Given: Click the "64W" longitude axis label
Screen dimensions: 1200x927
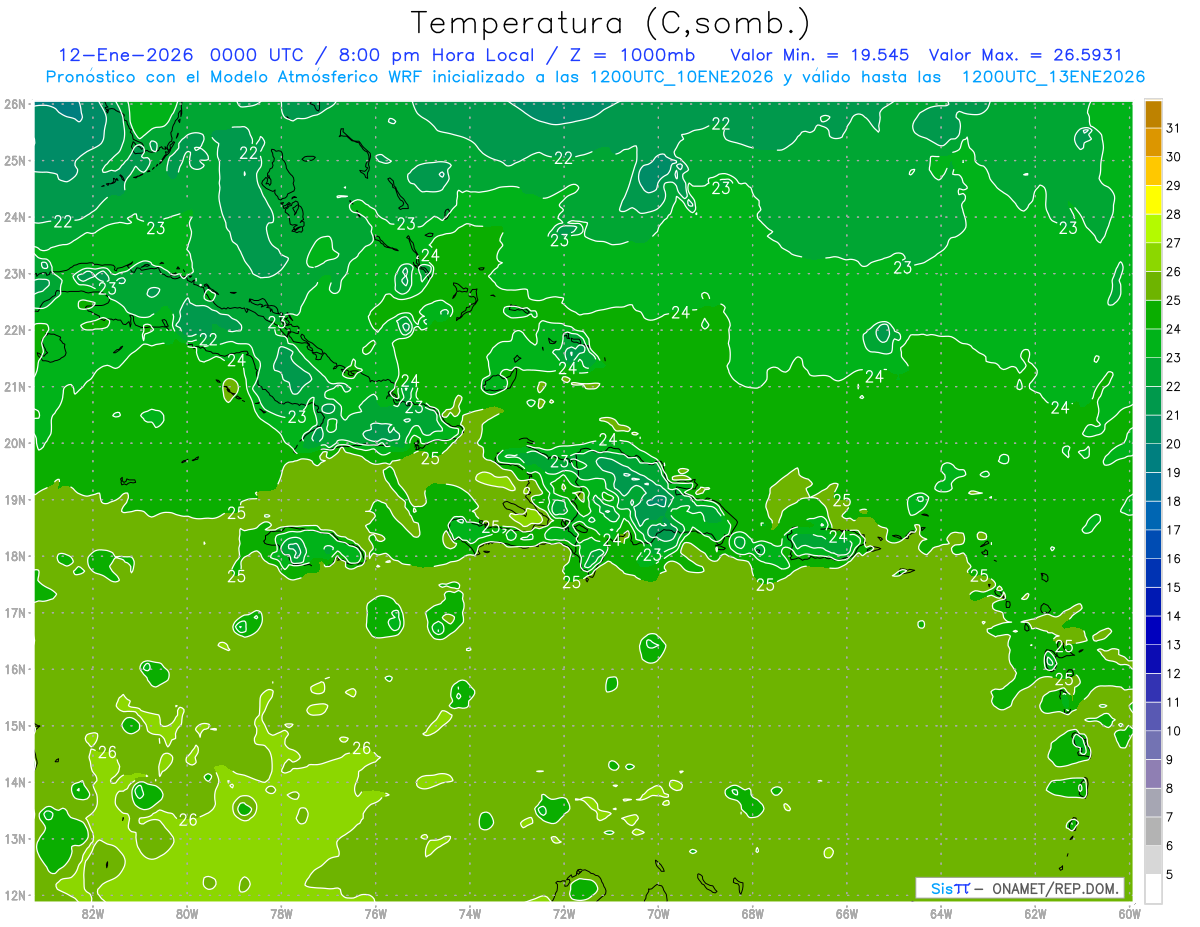Looking at the screenshot, I should (x=941, y=913).
